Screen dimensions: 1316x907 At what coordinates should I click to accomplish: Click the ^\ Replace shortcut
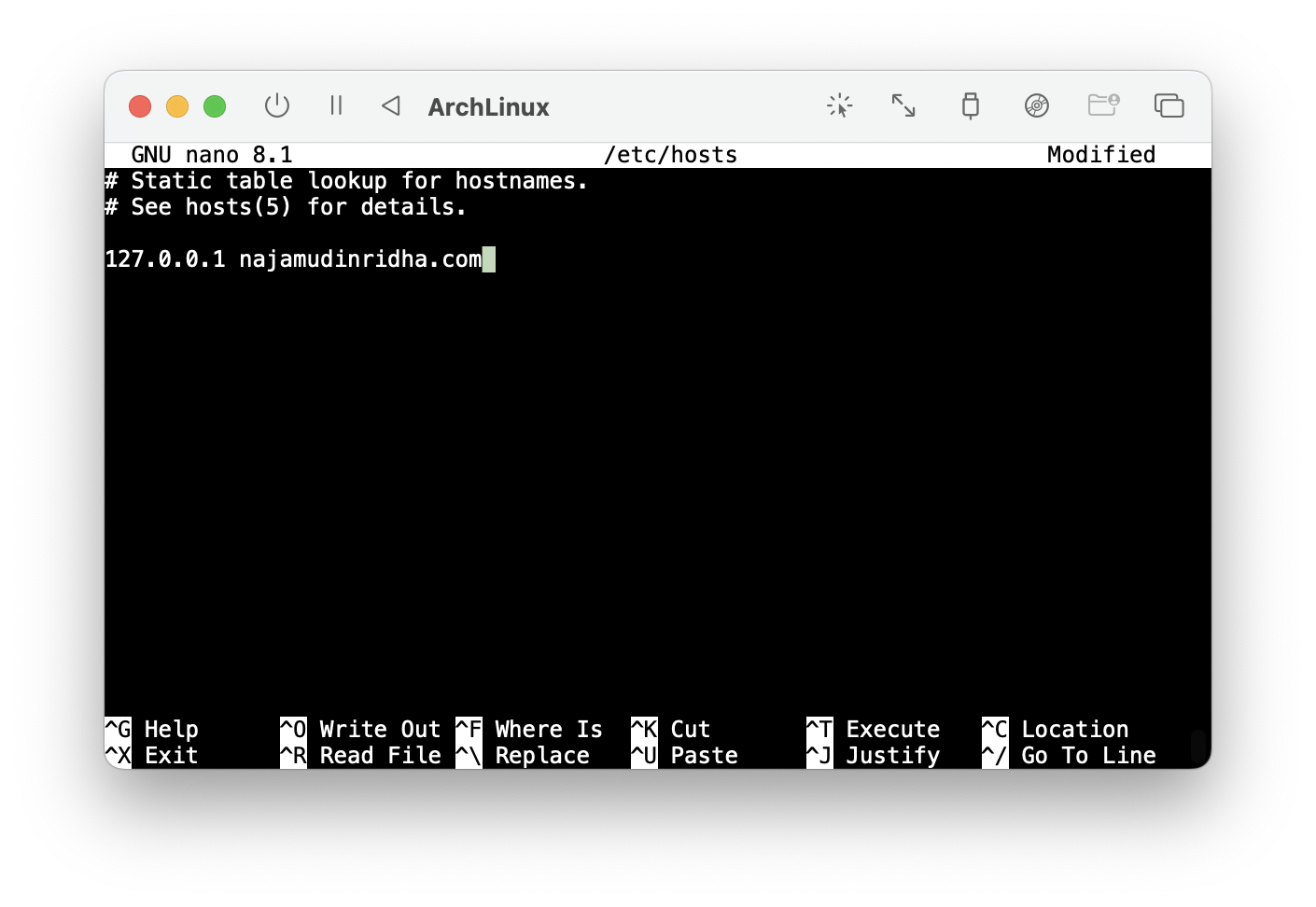(523, 756)
